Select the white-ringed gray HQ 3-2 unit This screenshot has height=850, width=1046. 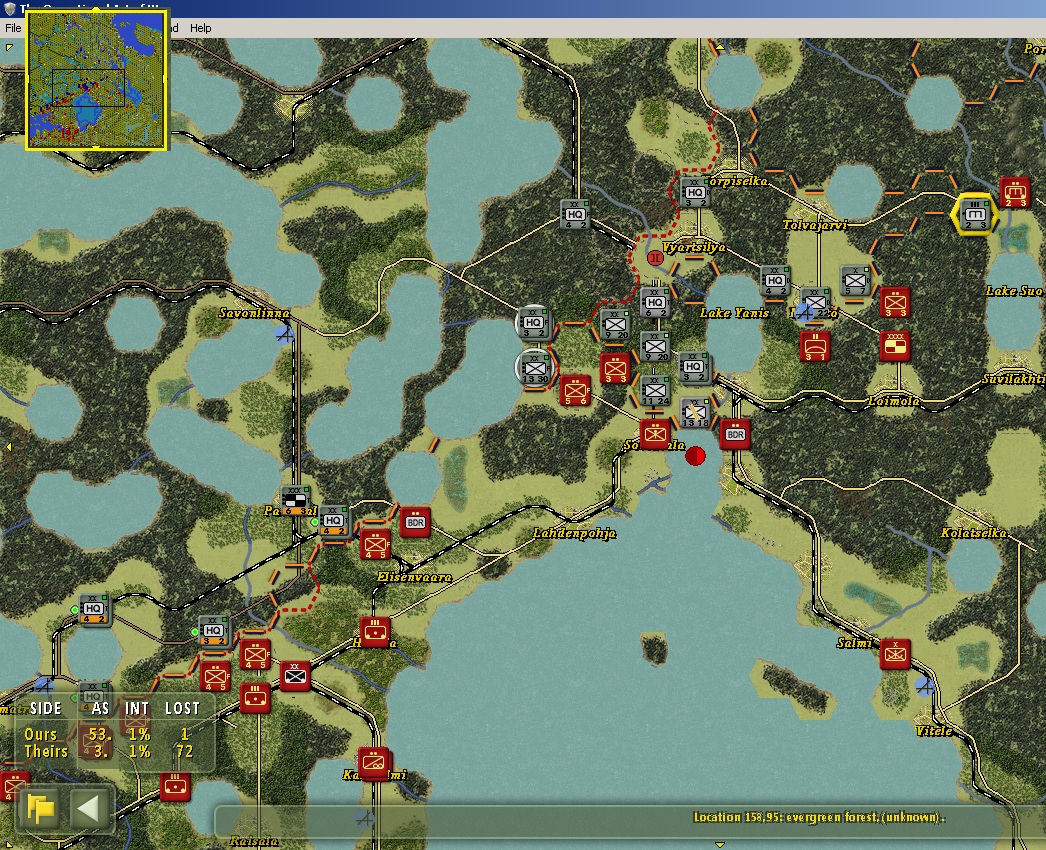pyautogui.click(x=534, y=323)
